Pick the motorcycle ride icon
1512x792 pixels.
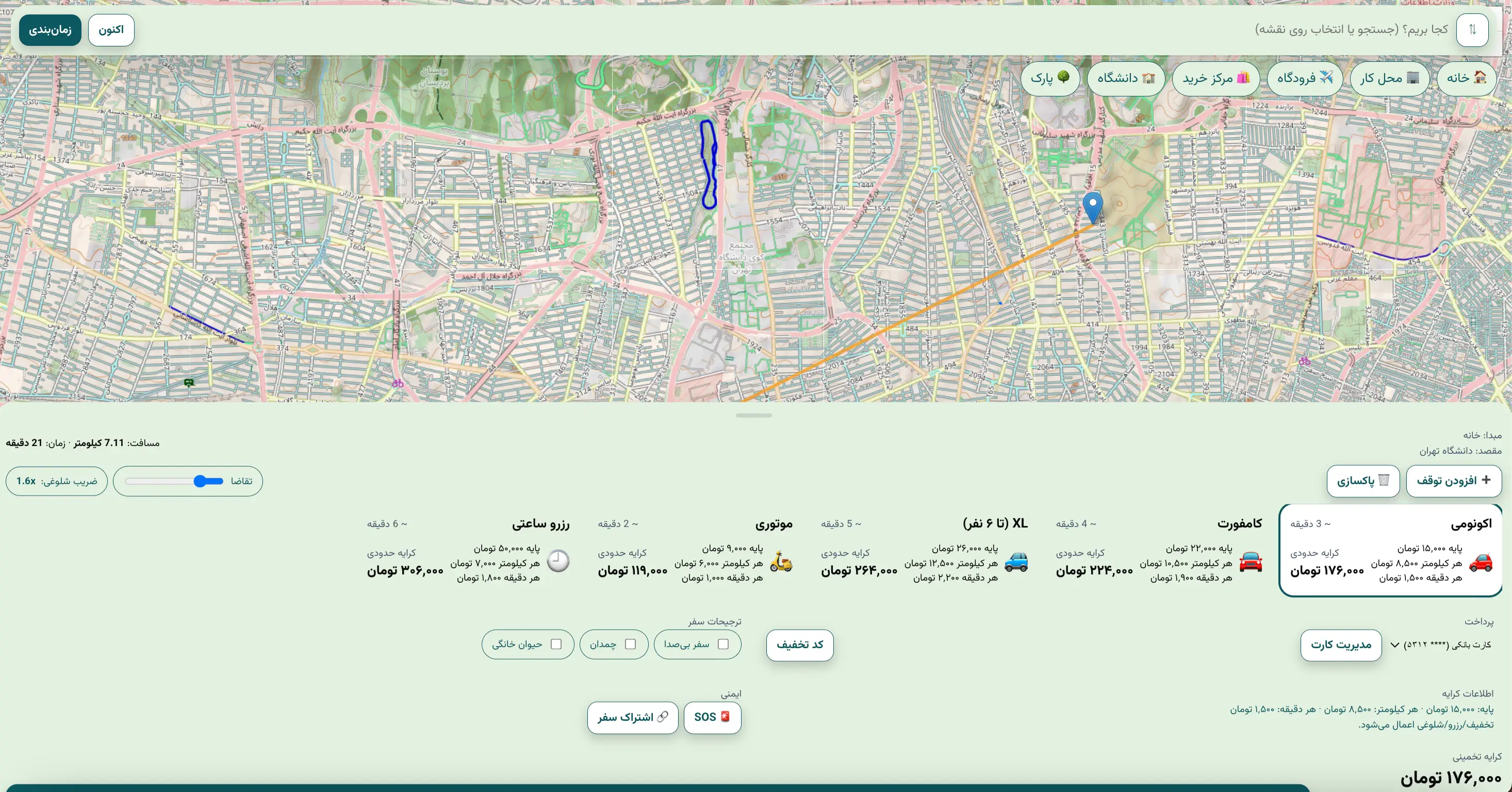pos(781,562)
